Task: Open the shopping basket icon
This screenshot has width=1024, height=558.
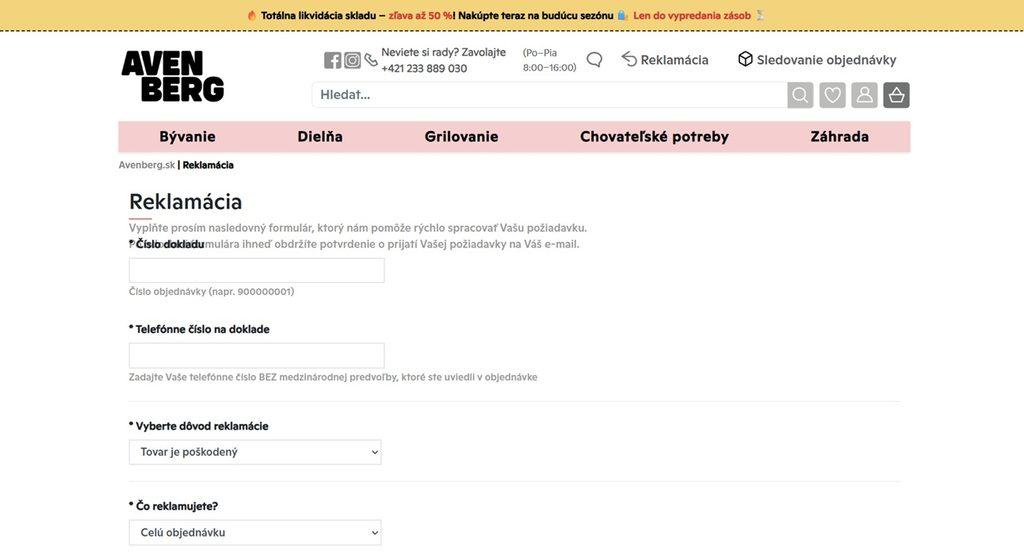Action: pos(896,95)
